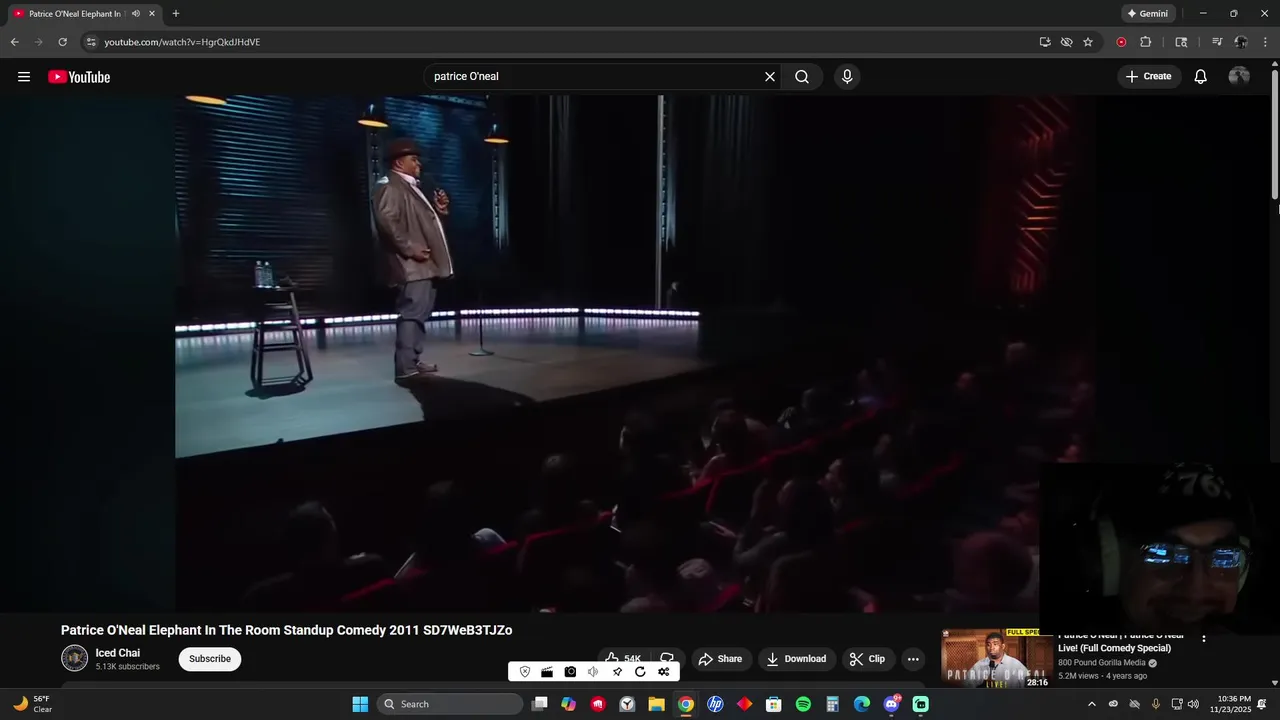Show hidden system tray icons
This screenshot has width=1280, height=720.
pyautogui.click(x=1092, y=704)
